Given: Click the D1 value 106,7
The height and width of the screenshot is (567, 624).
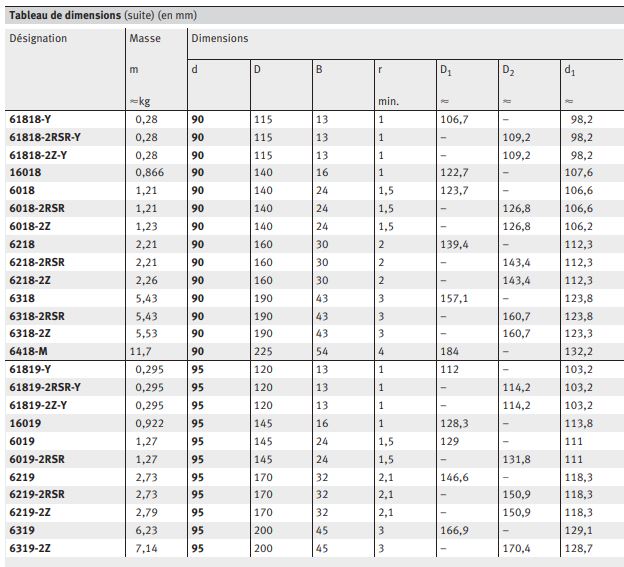Looking at the screenshot, I should click(x=454, y=119).
